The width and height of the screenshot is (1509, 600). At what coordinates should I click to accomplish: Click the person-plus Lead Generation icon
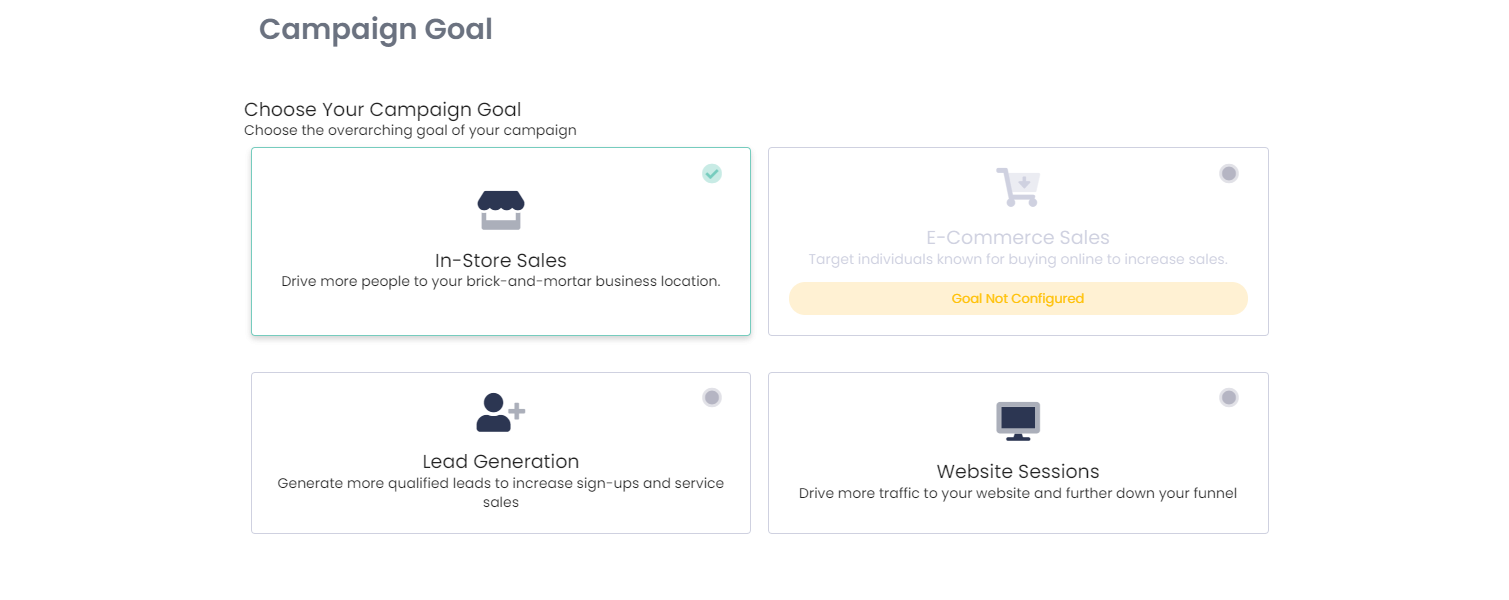[x=501, y=412]
